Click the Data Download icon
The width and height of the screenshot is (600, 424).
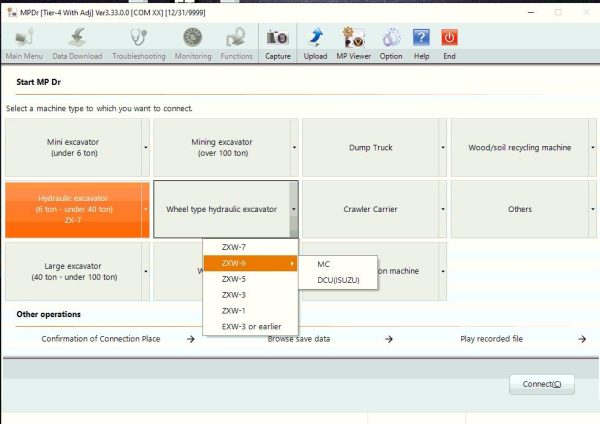click(78, 38)
